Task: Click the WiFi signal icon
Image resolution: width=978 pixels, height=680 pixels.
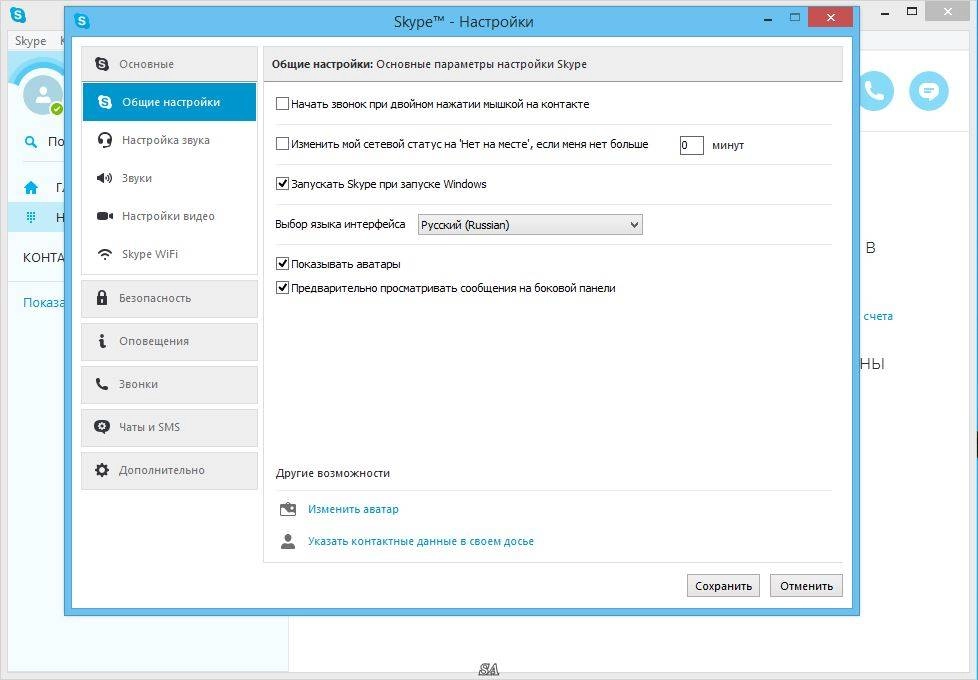Action: [x=105, y=255]
